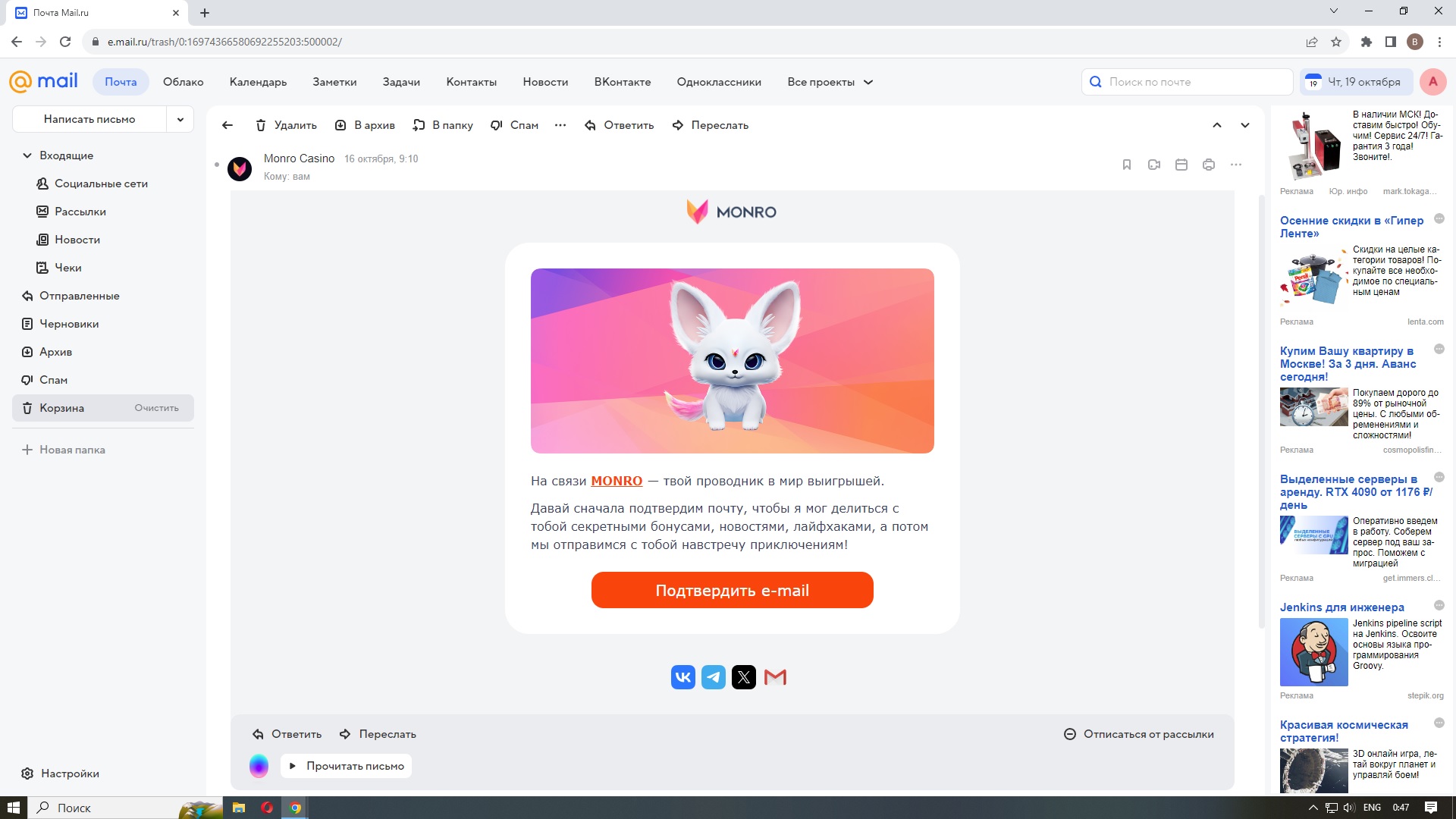This screenshot has height=819, width=1456.
Task: Open the user account avatar A
Action: pyautogui.click(x=1432, y=82)
